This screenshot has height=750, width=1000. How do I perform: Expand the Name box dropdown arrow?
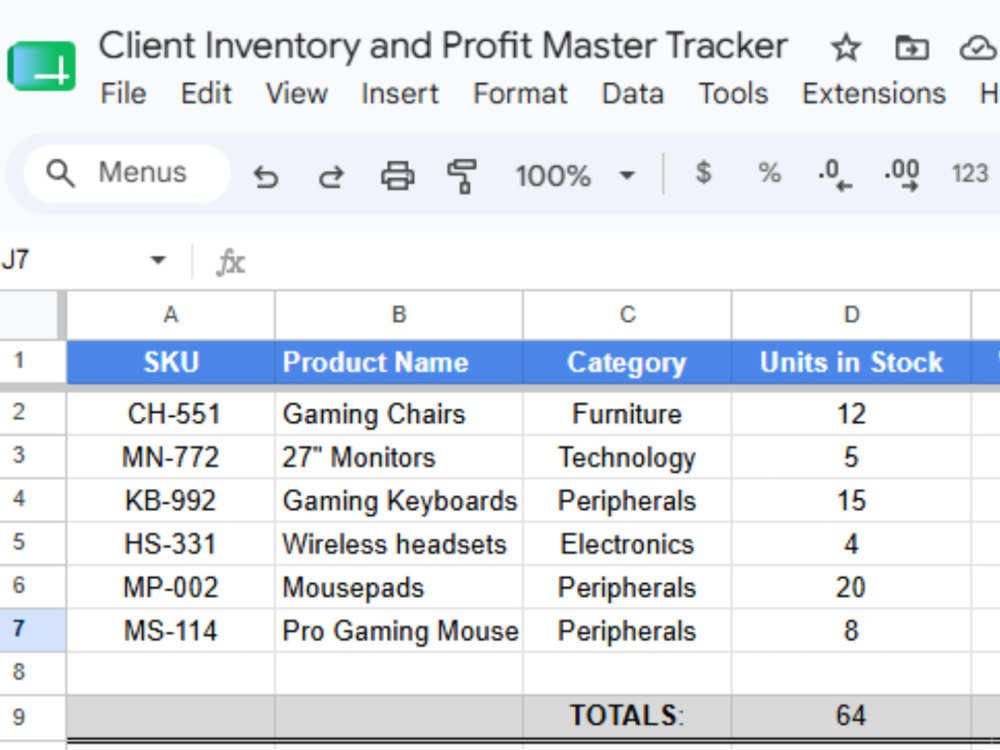pyautogui.click(x=158, y=260)
